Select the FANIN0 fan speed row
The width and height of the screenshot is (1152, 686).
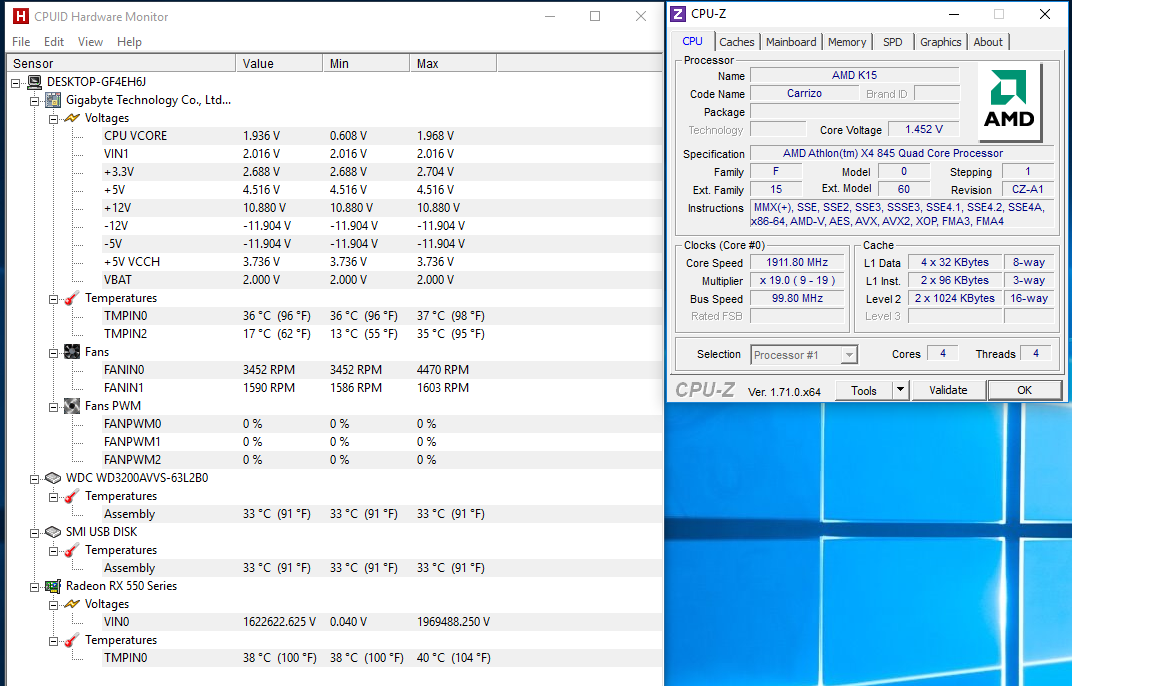[382, 369]
